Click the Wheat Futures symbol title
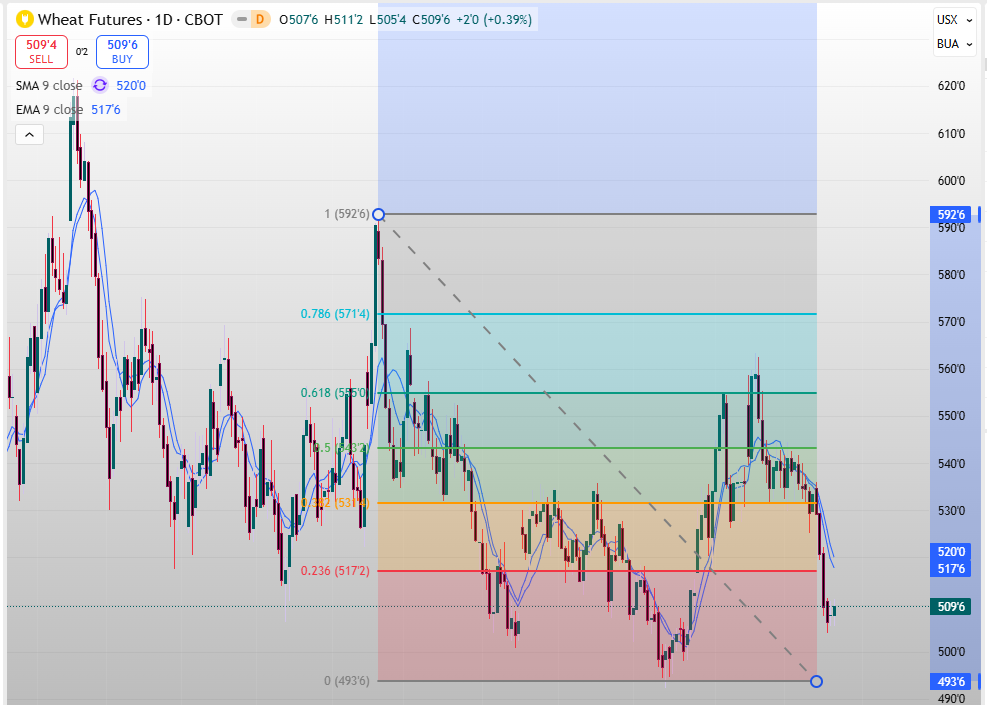Image resolution: width=987 pixels, height=705 pixels. click(x=128, y=19)
